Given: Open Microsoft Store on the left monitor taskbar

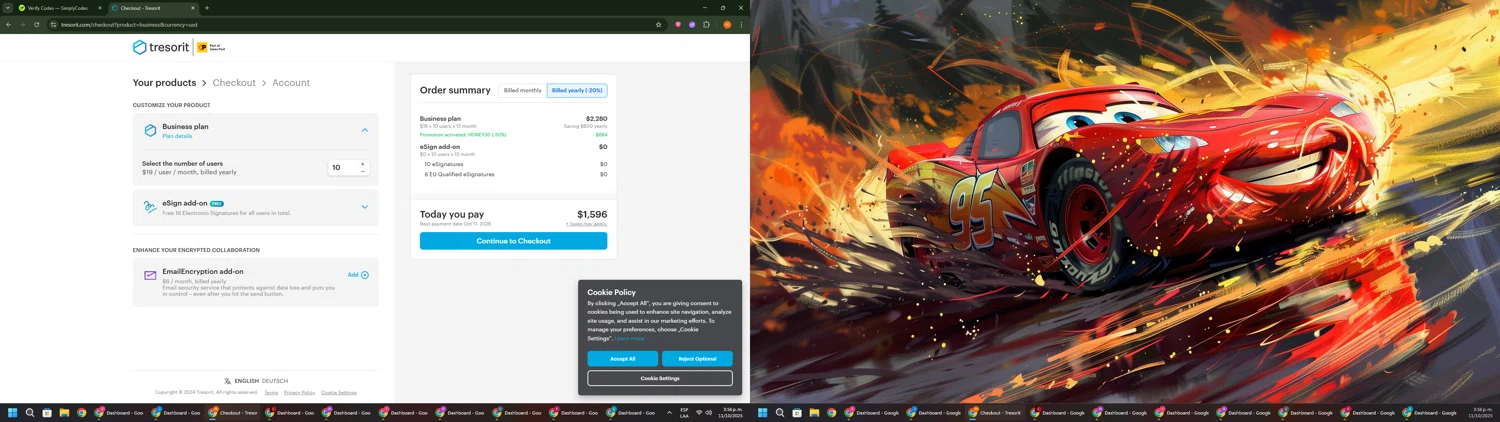Looking at the screenshot, I should [x=47, y=412].
